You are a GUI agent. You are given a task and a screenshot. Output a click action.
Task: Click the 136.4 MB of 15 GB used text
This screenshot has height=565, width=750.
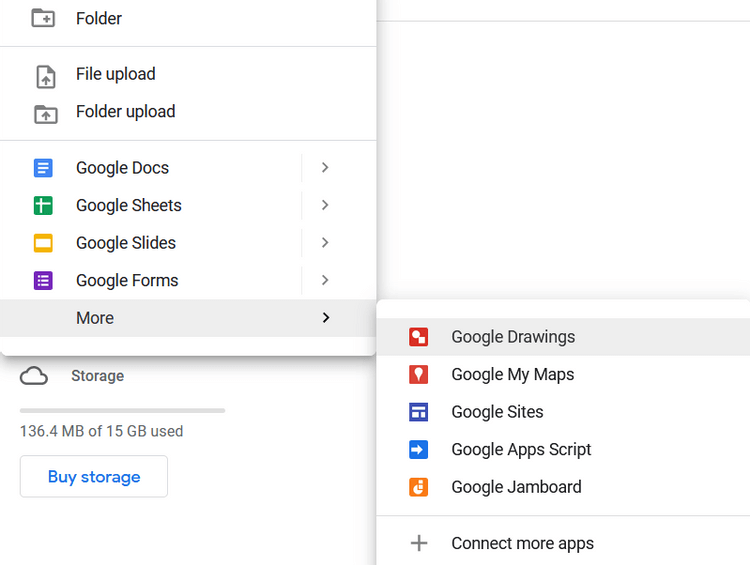click(x=101, y=431)
